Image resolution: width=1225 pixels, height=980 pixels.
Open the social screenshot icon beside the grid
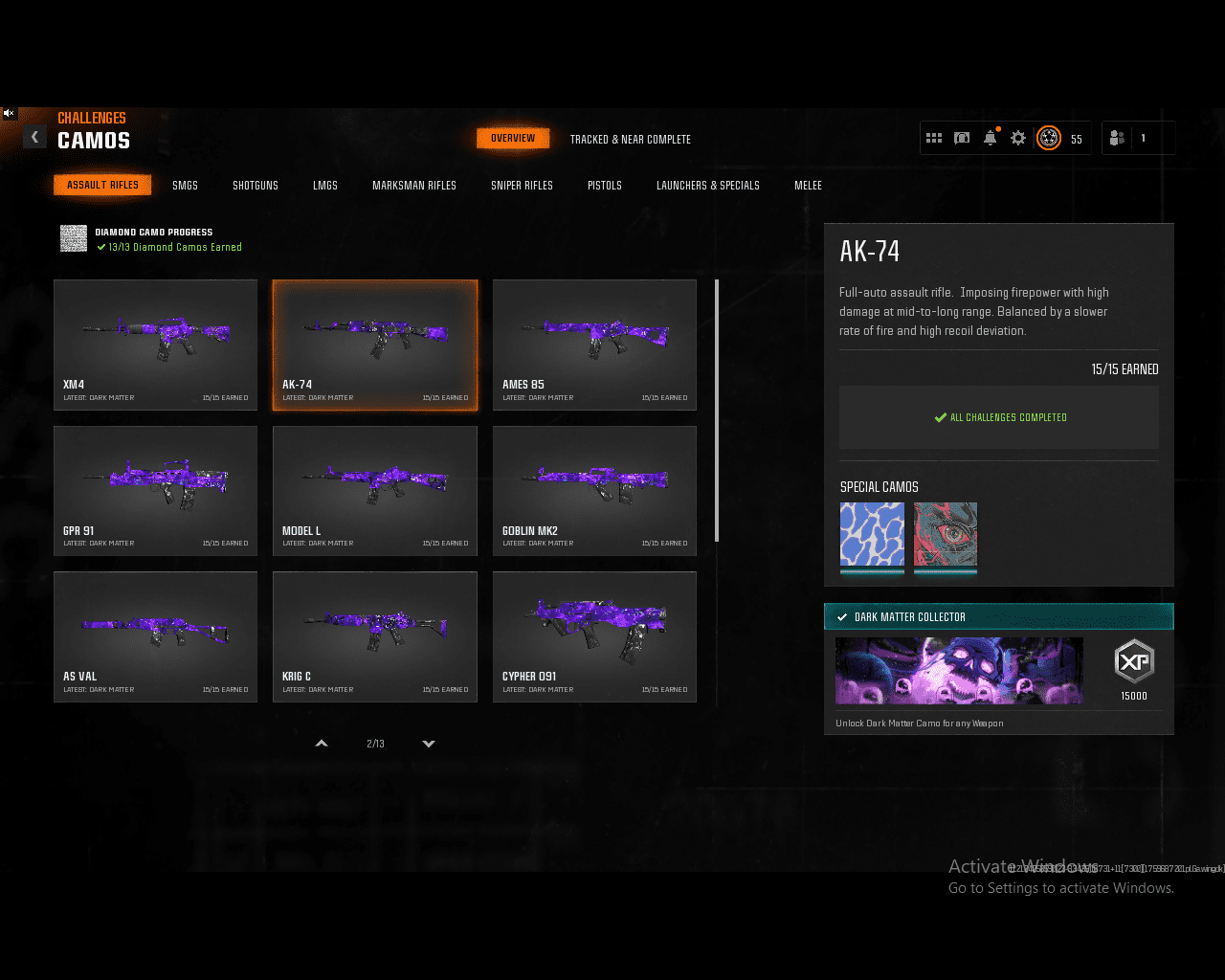pos(962,138)
